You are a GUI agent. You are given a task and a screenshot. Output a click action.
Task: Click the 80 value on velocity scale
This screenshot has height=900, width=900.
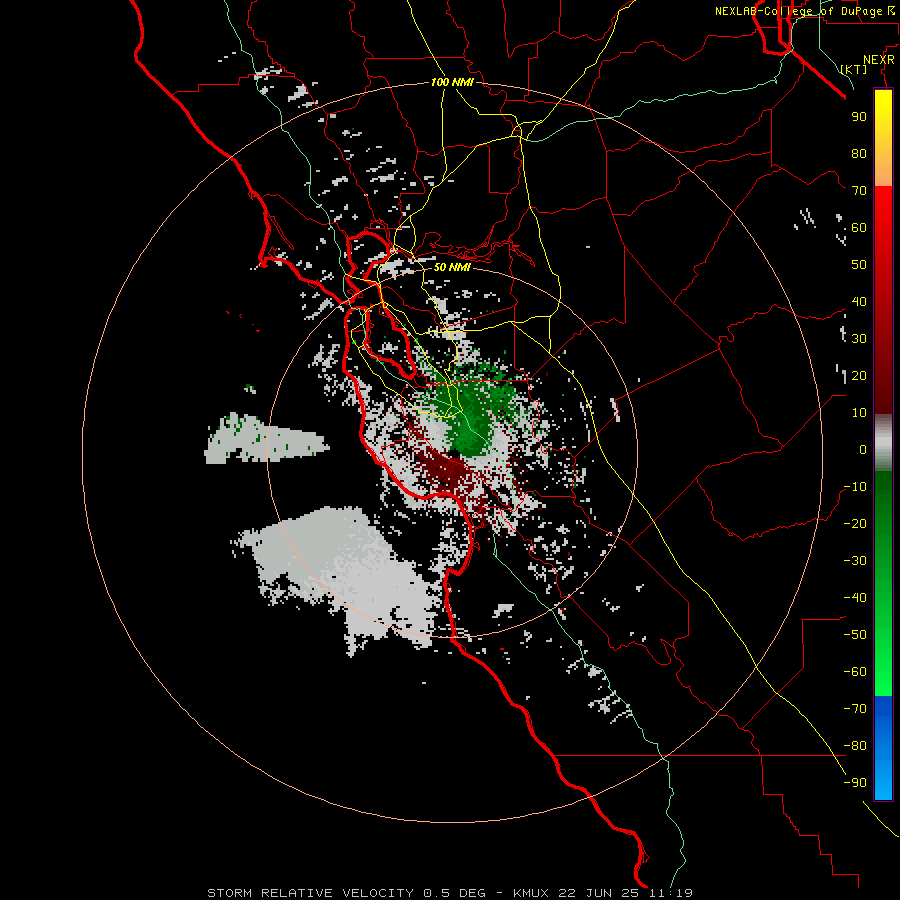pyautogui.click(x=859, y=153)
